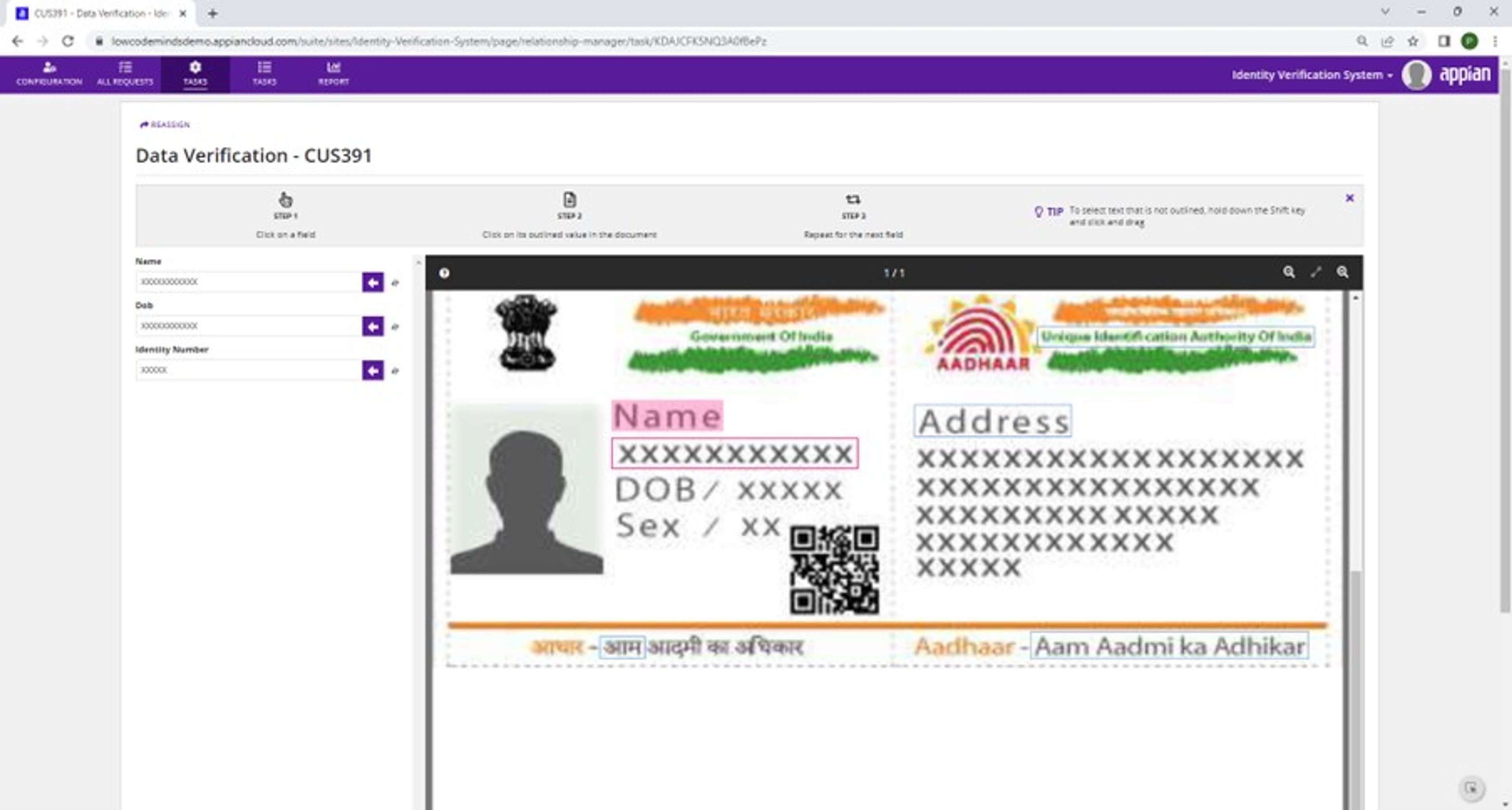Screen dimensions: 1512x810
Task: Click the tab search chevron
Action: (1385, 12)
